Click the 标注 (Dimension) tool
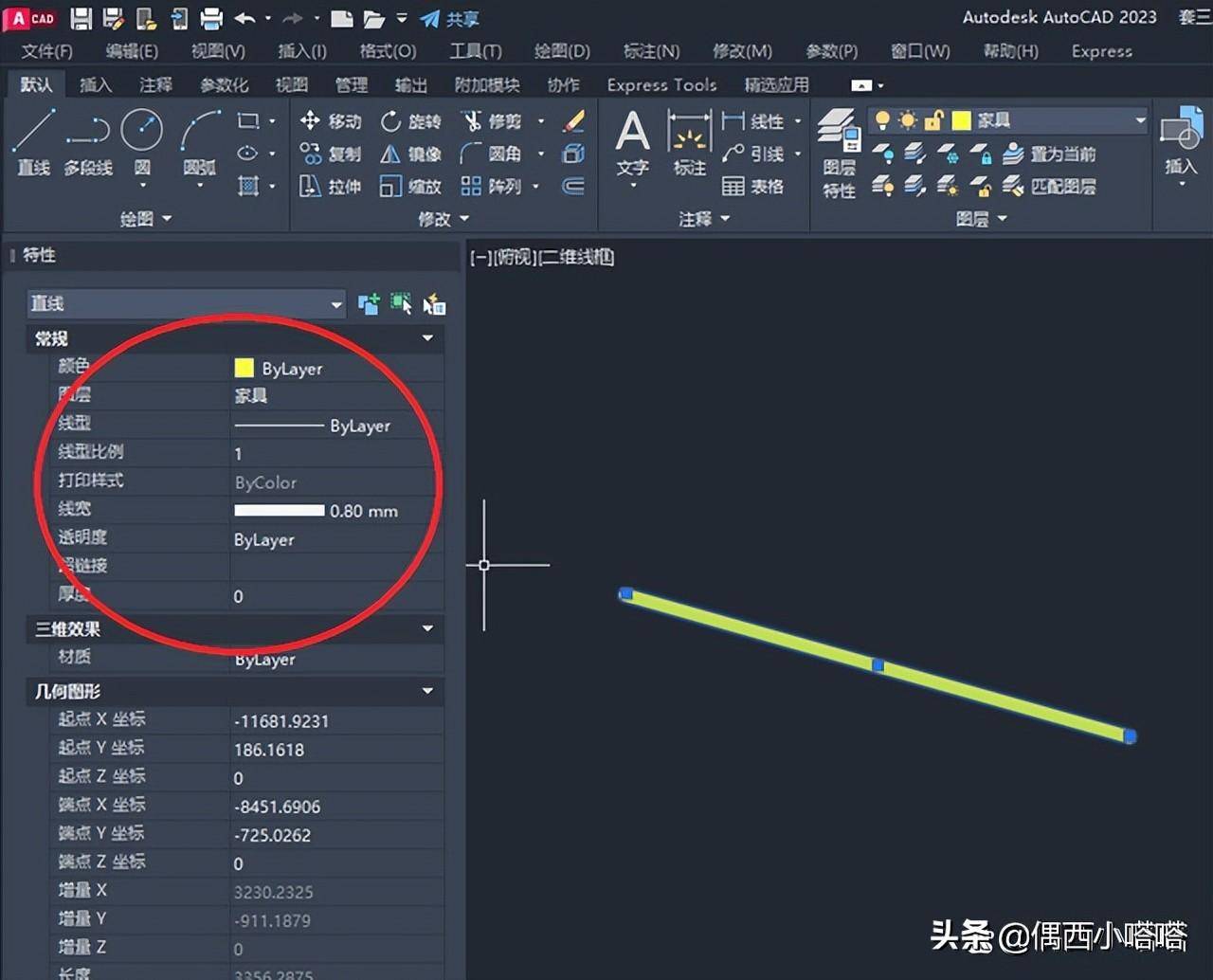 (690, 143)
